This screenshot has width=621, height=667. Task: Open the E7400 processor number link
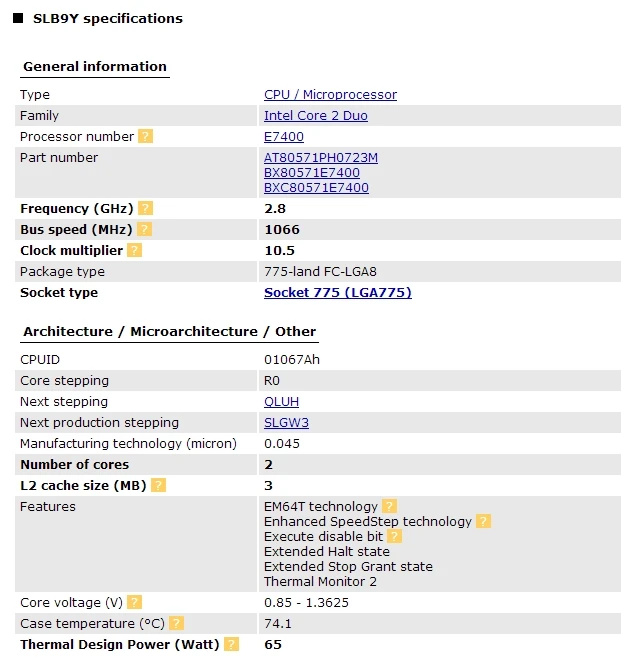(284, 137)
